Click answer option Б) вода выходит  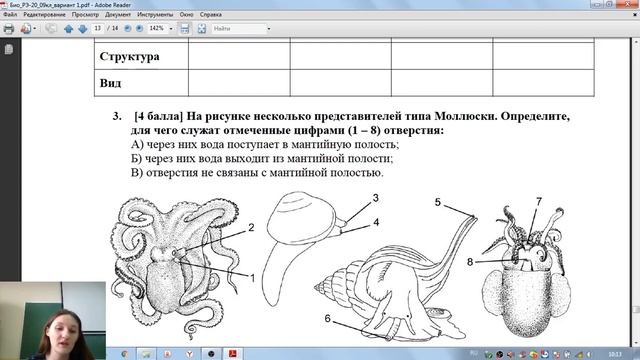262,158
